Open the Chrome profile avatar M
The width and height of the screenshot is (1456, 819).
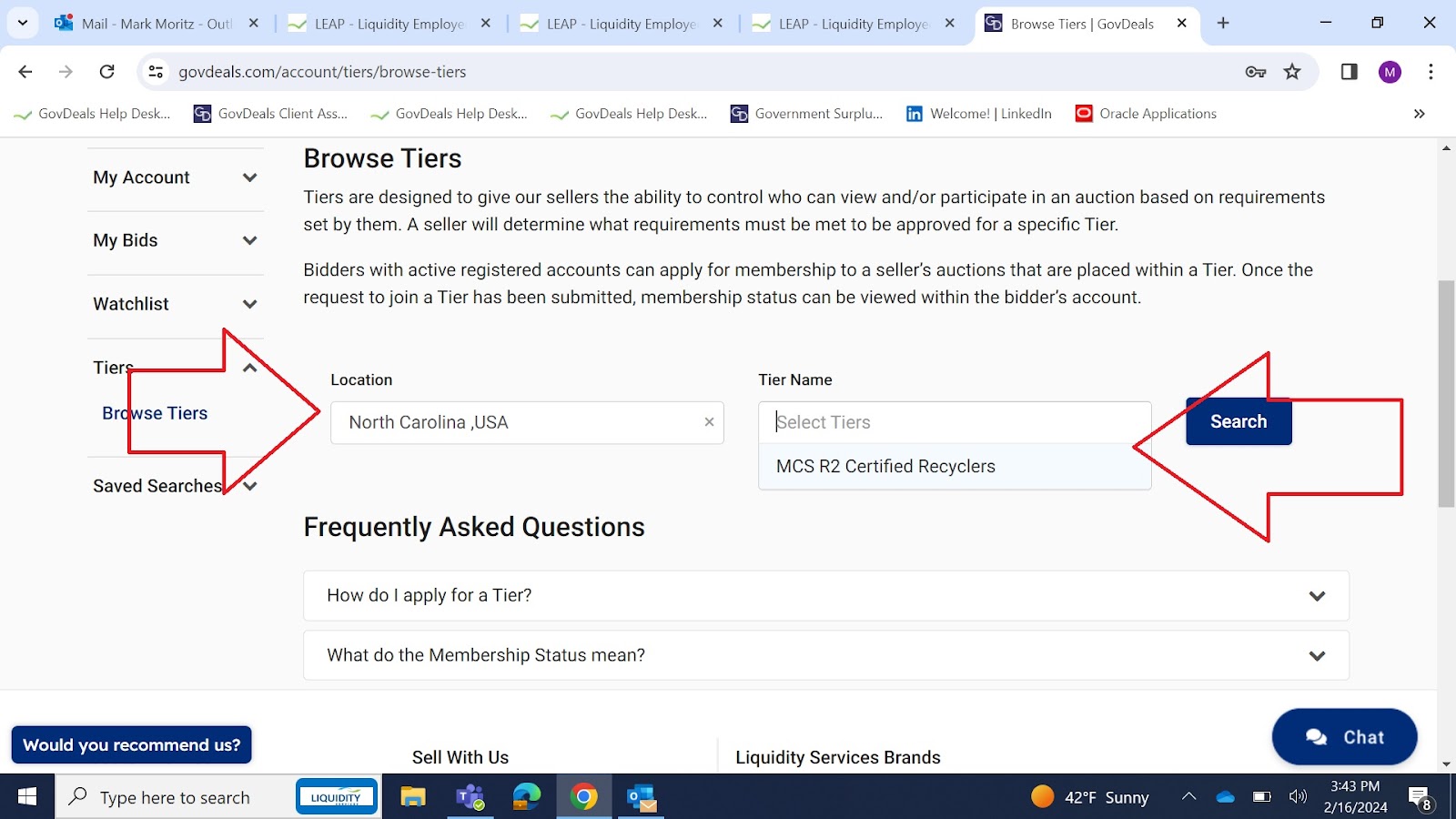pos(1390,72)
